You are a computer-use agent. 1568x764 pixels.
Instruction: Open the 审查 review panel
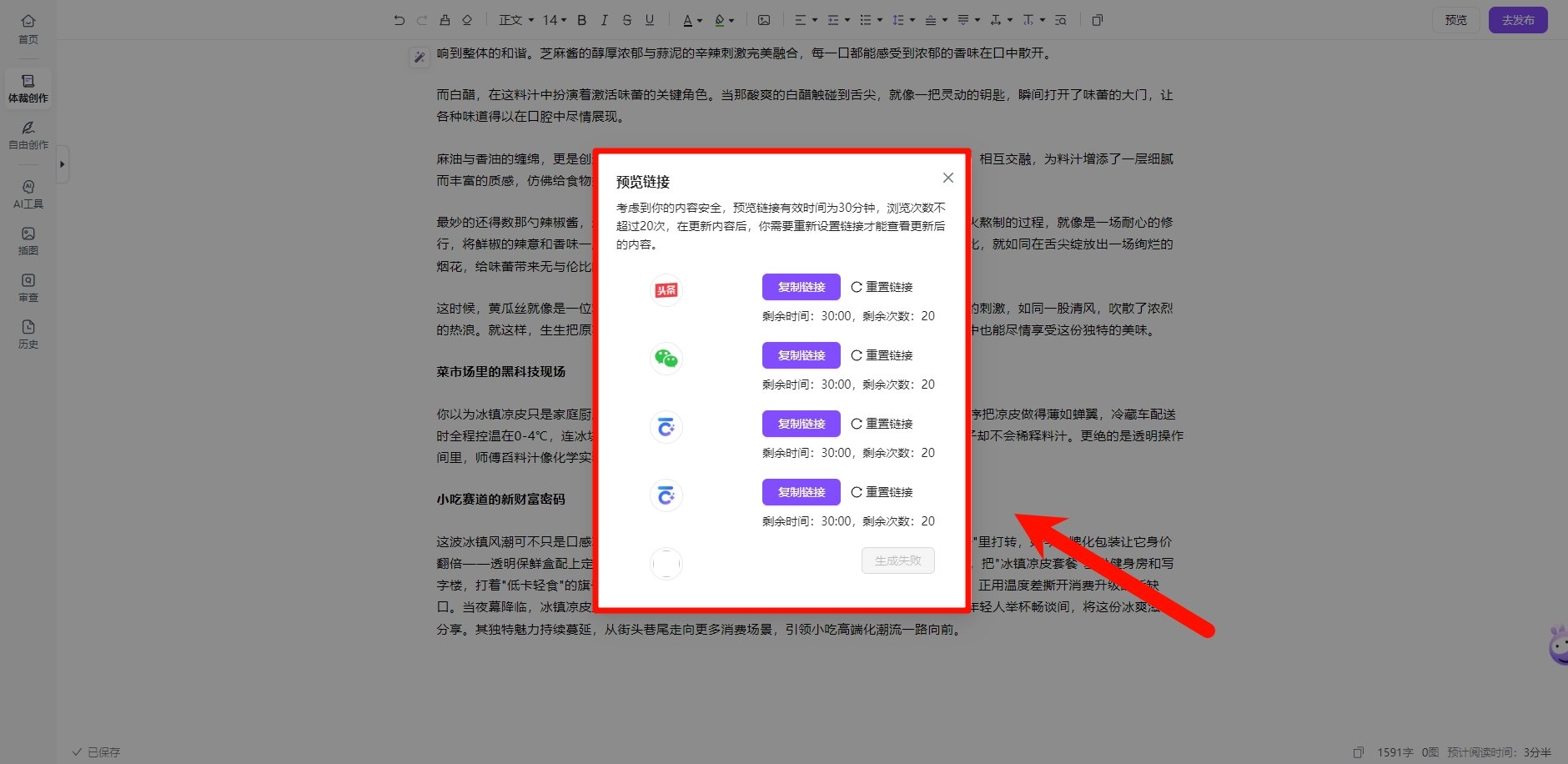[28, 287]
